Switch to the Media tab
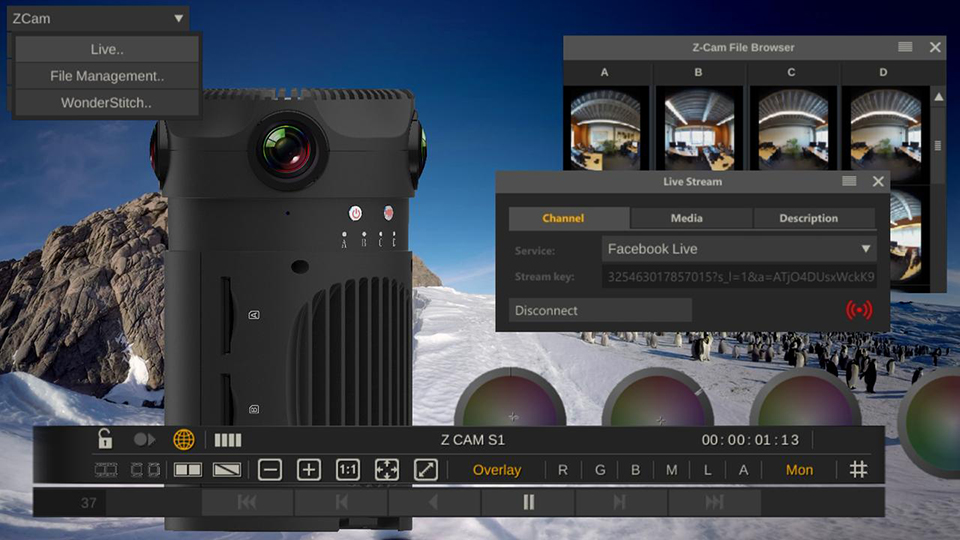Image resolution: width=960 pixels, height=540 pixels. click(x=686, y=218)
